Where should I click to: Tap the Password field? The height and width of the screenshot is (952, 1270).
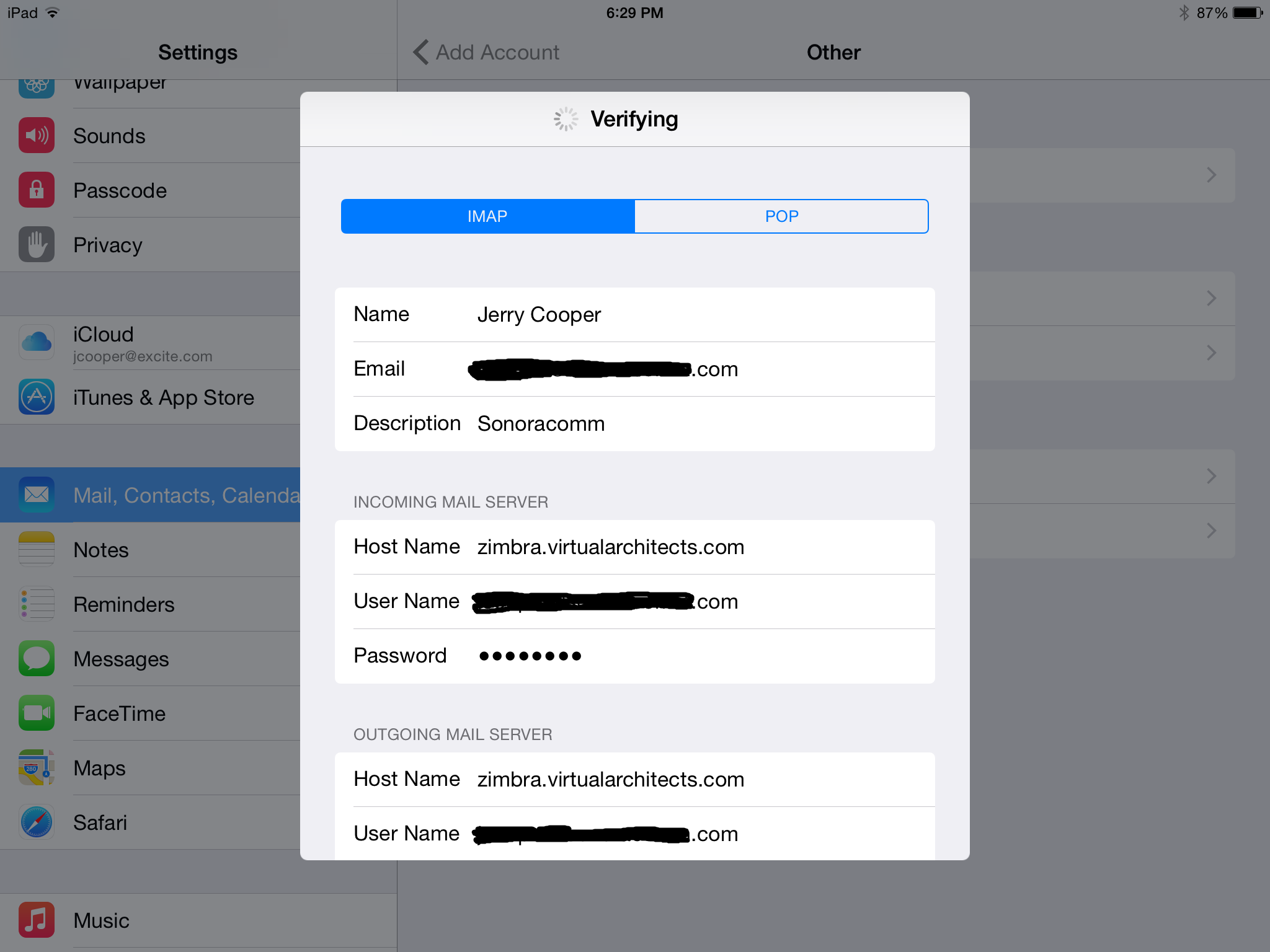(x=635, y=656)
